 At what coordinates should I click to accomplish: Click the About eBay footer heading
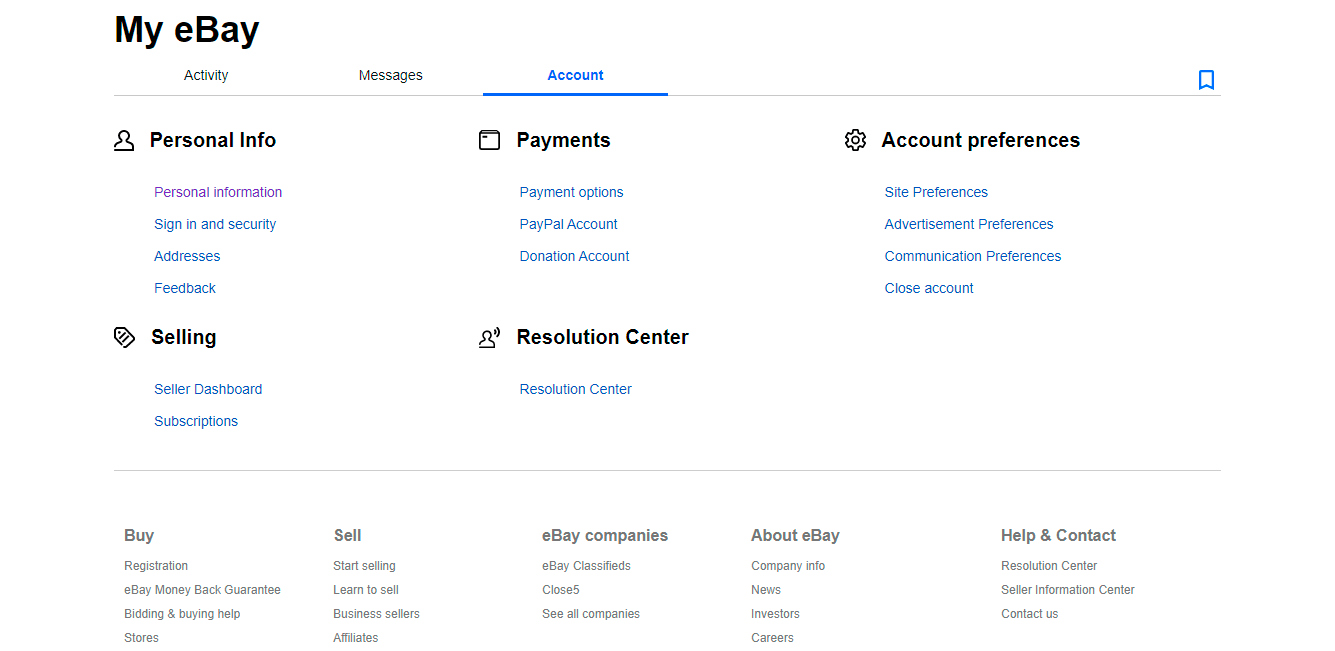tap(795, 536)
